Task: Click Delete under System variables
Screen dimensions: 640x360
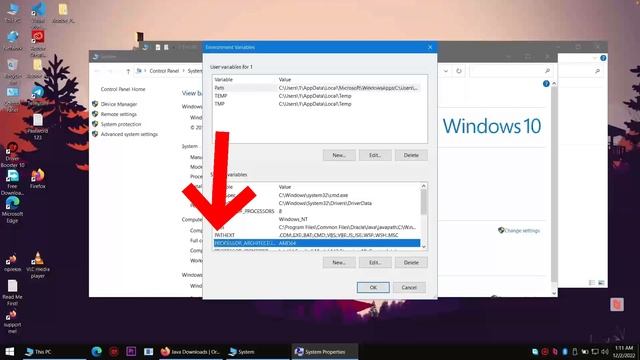Action: click(x=411, y=262)
